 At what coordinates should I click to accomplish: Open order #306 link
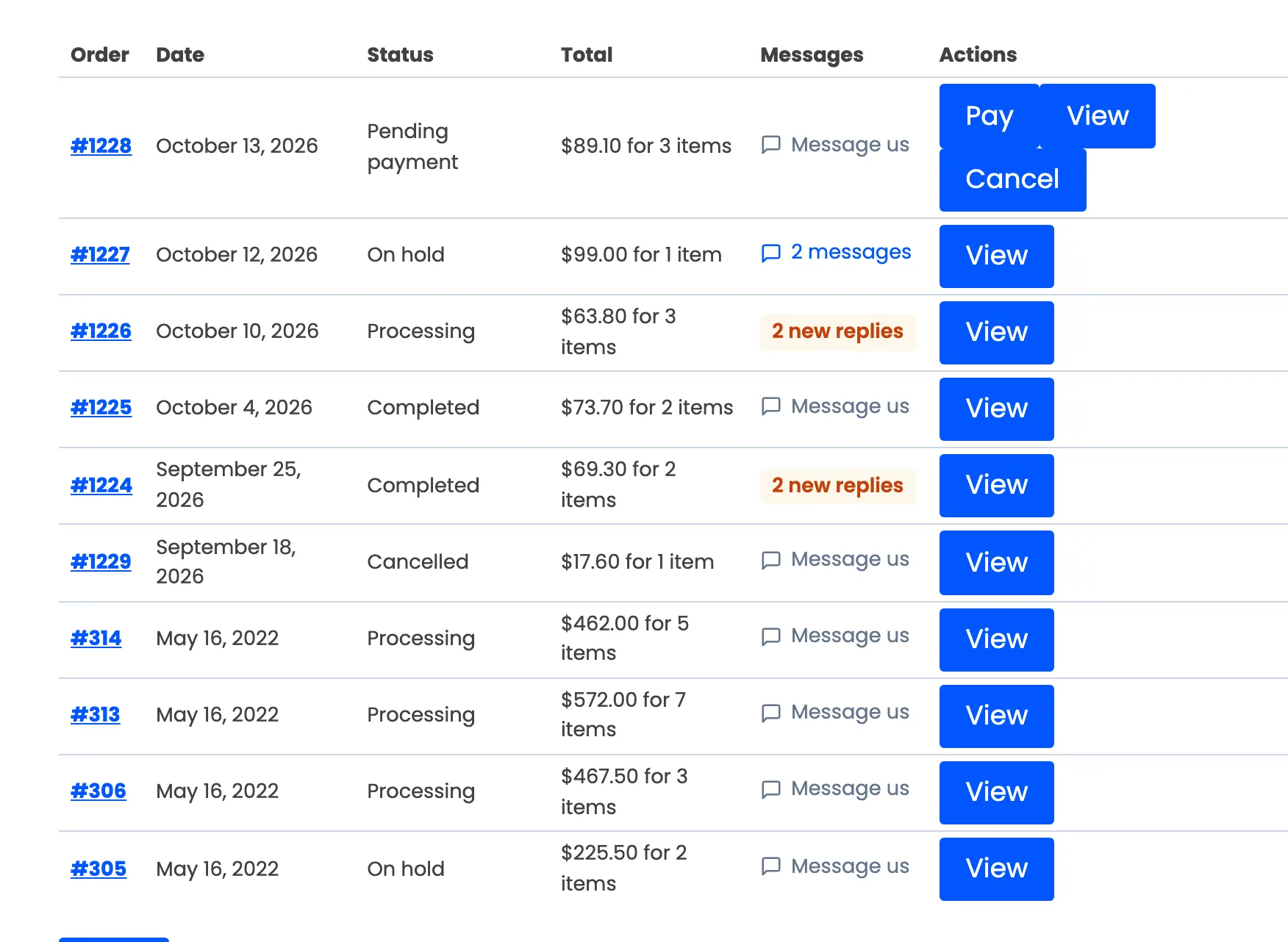(98, 791)
